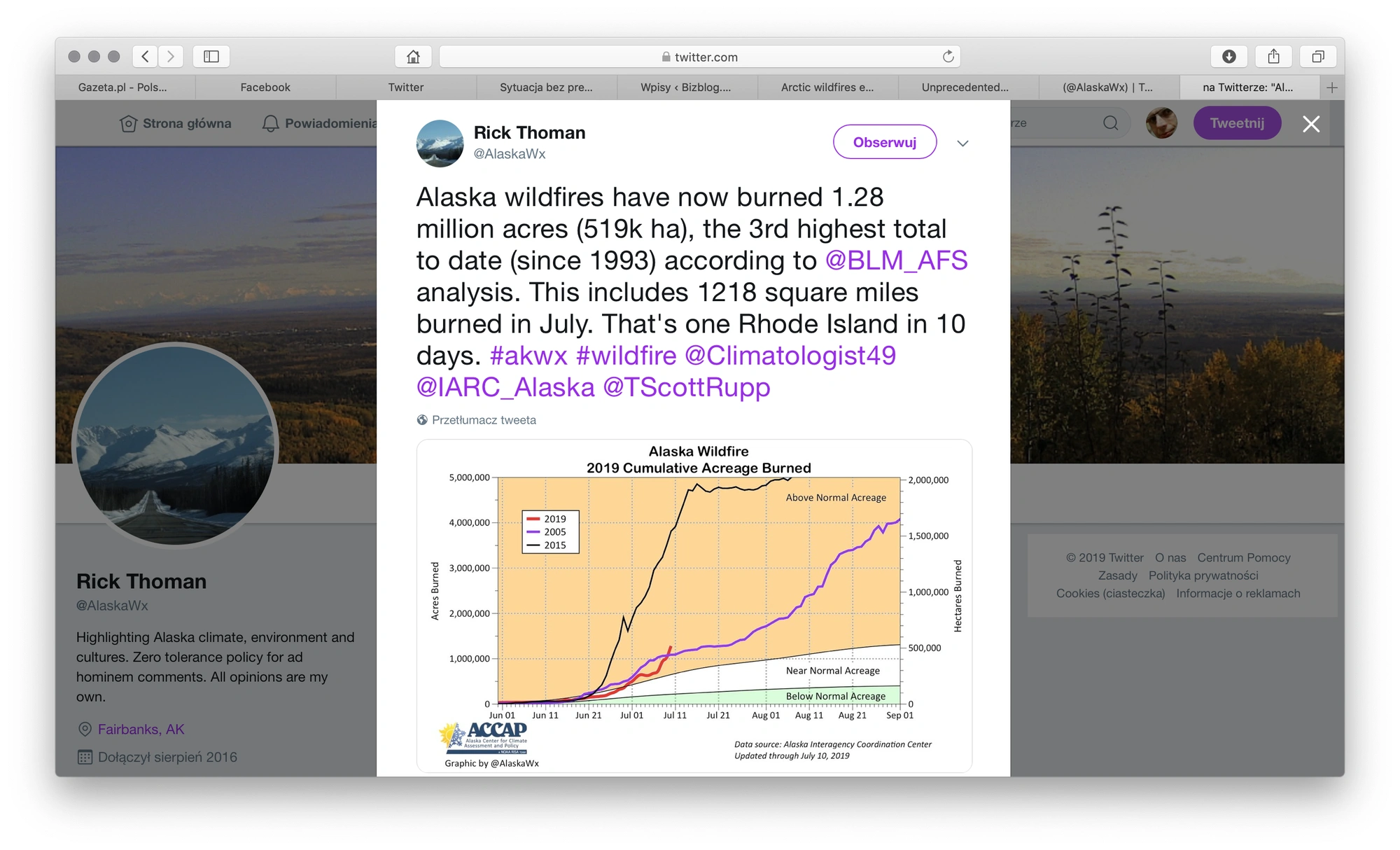The image size is (1400, 850).
Task: Click the ACCAP logo in the chart
Action: click(484, 739)
